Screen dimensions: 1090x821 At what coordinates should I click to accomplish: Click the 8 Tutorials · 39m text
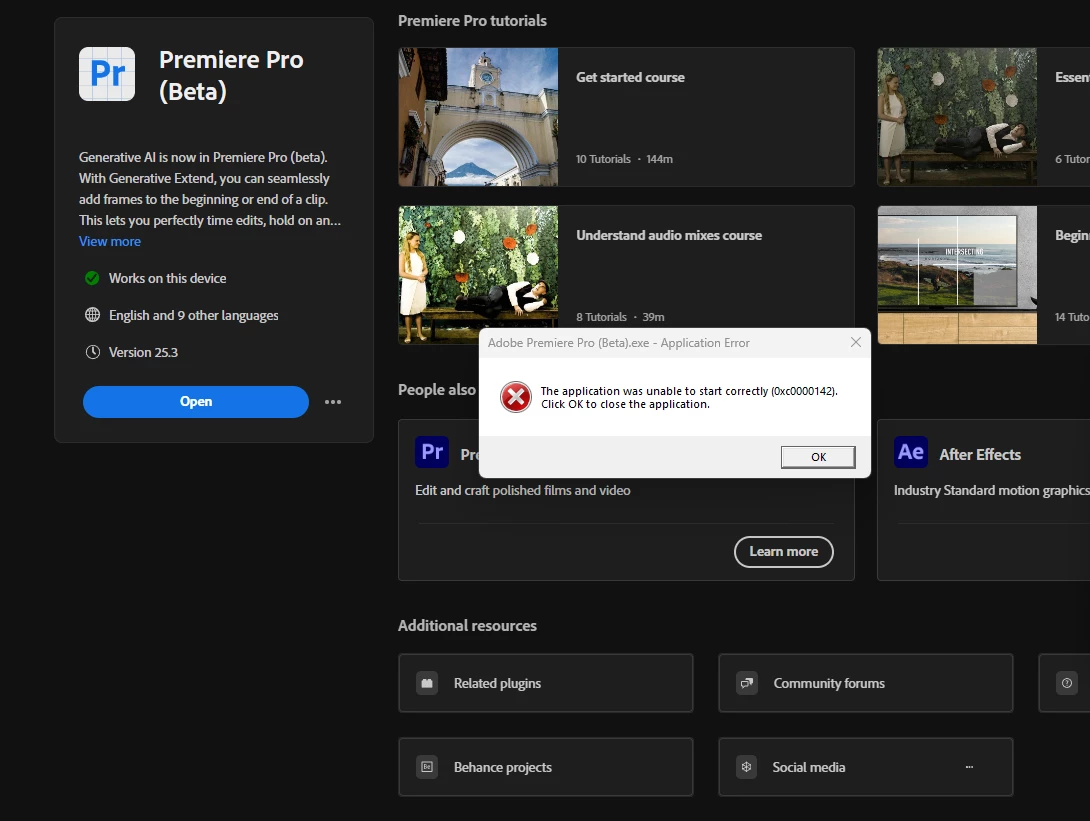point(620,317)
